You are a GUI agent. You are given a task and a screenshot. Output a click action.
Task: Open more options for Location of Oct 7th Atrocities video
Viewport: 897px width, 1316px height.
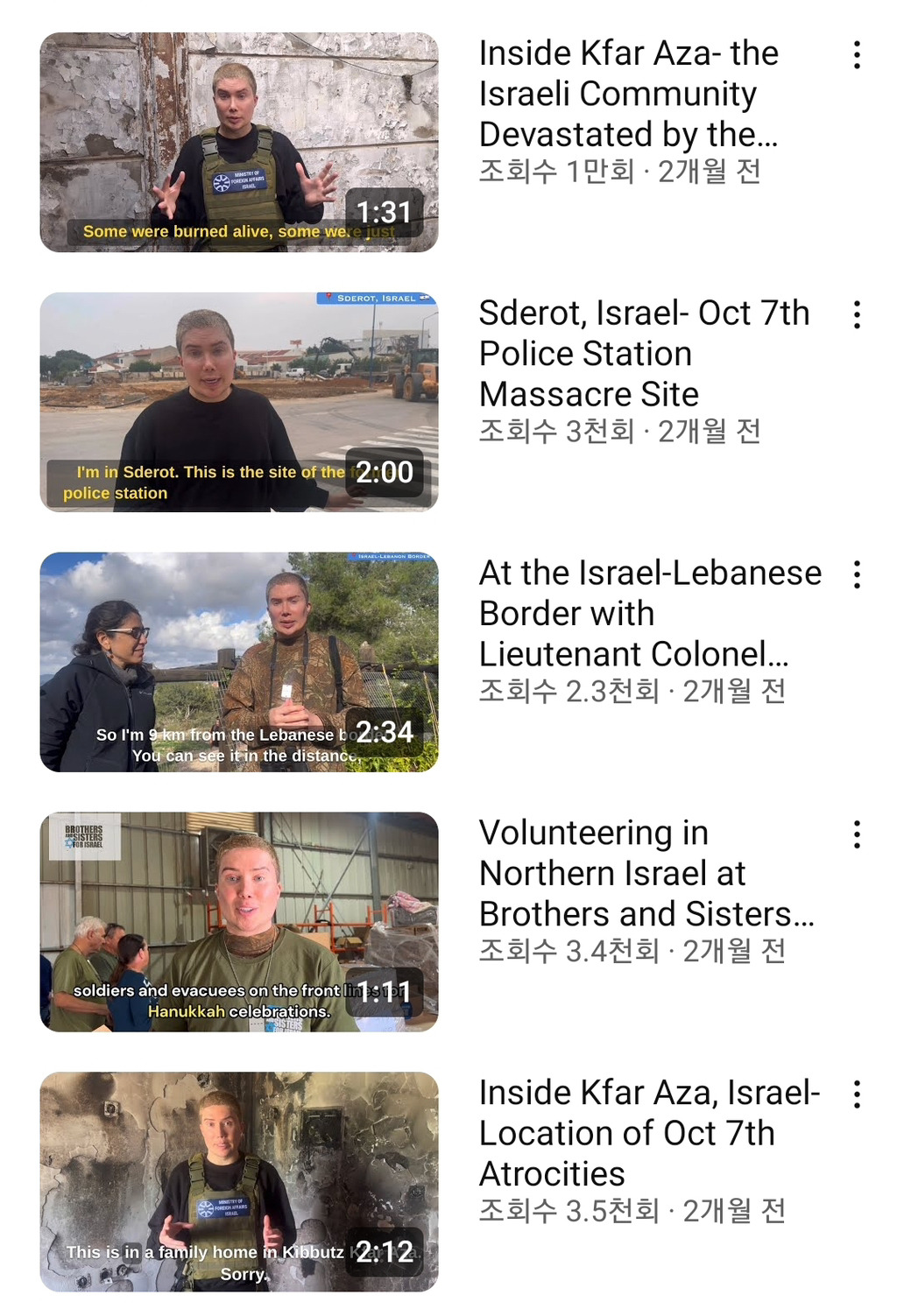click(857, 1094)
